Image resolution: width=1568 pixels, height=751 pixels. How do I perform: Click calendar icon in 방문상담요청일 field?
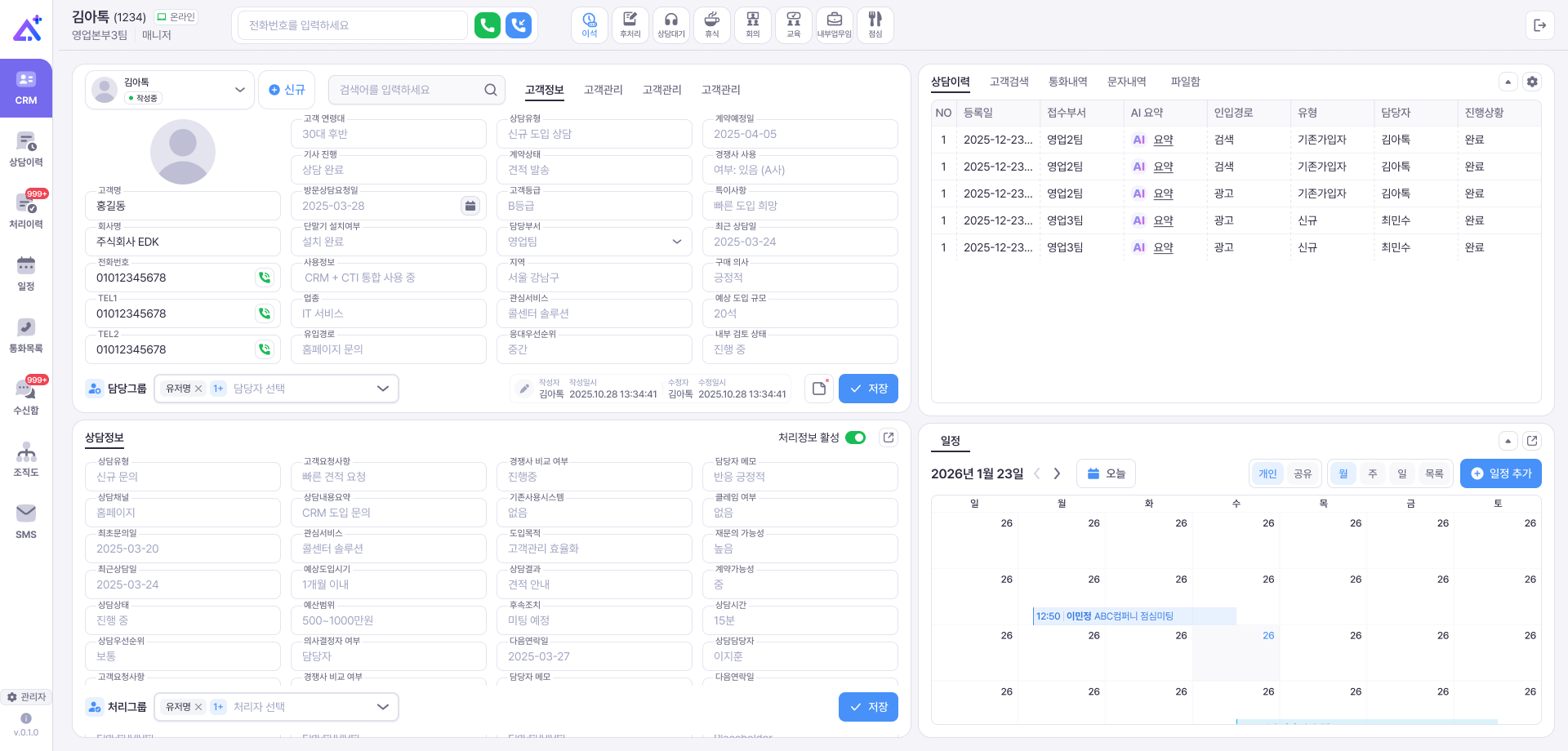click(x=470, y=206)
